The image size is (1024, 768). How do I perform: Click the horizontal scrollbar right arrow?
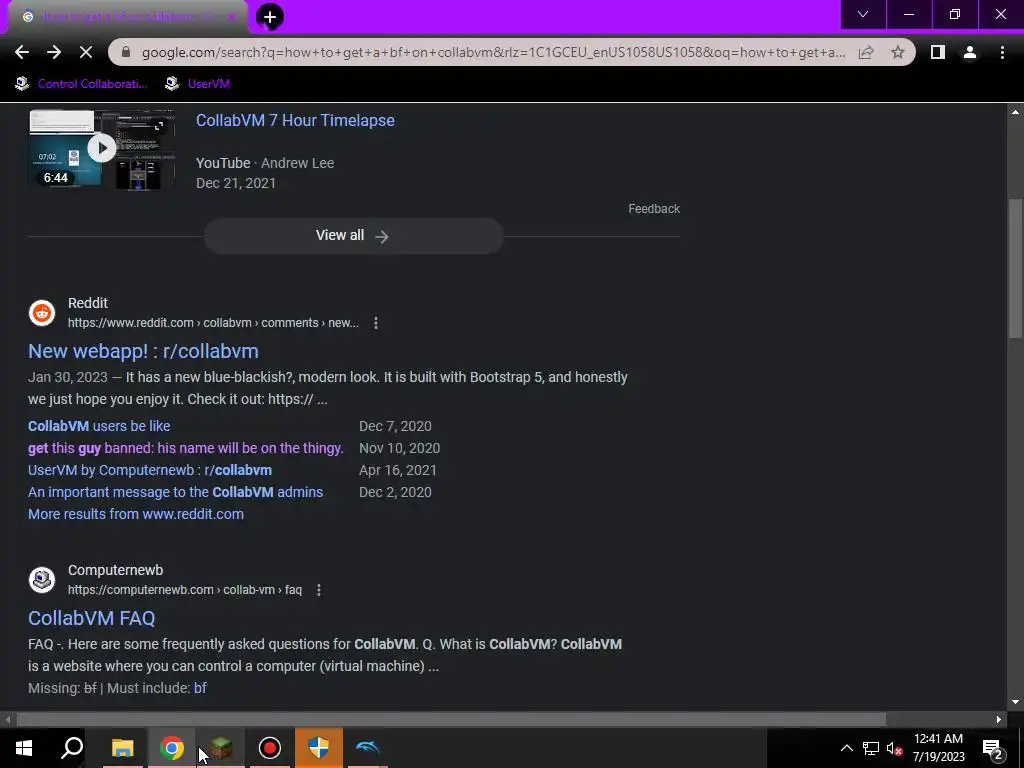(x=999, y=719)
